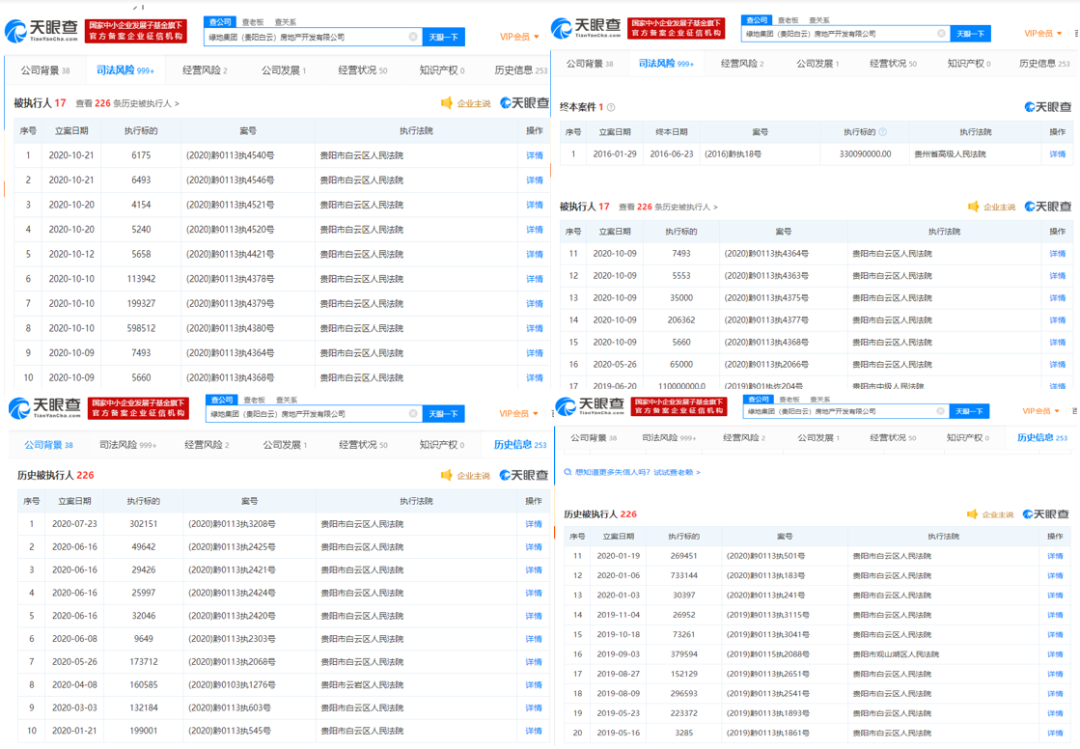This screenshot has height=749, width=1080.
Task: Click 天眼一下 button above 历史被执行人 rows 11-20
Action: (x=969, y=411)
